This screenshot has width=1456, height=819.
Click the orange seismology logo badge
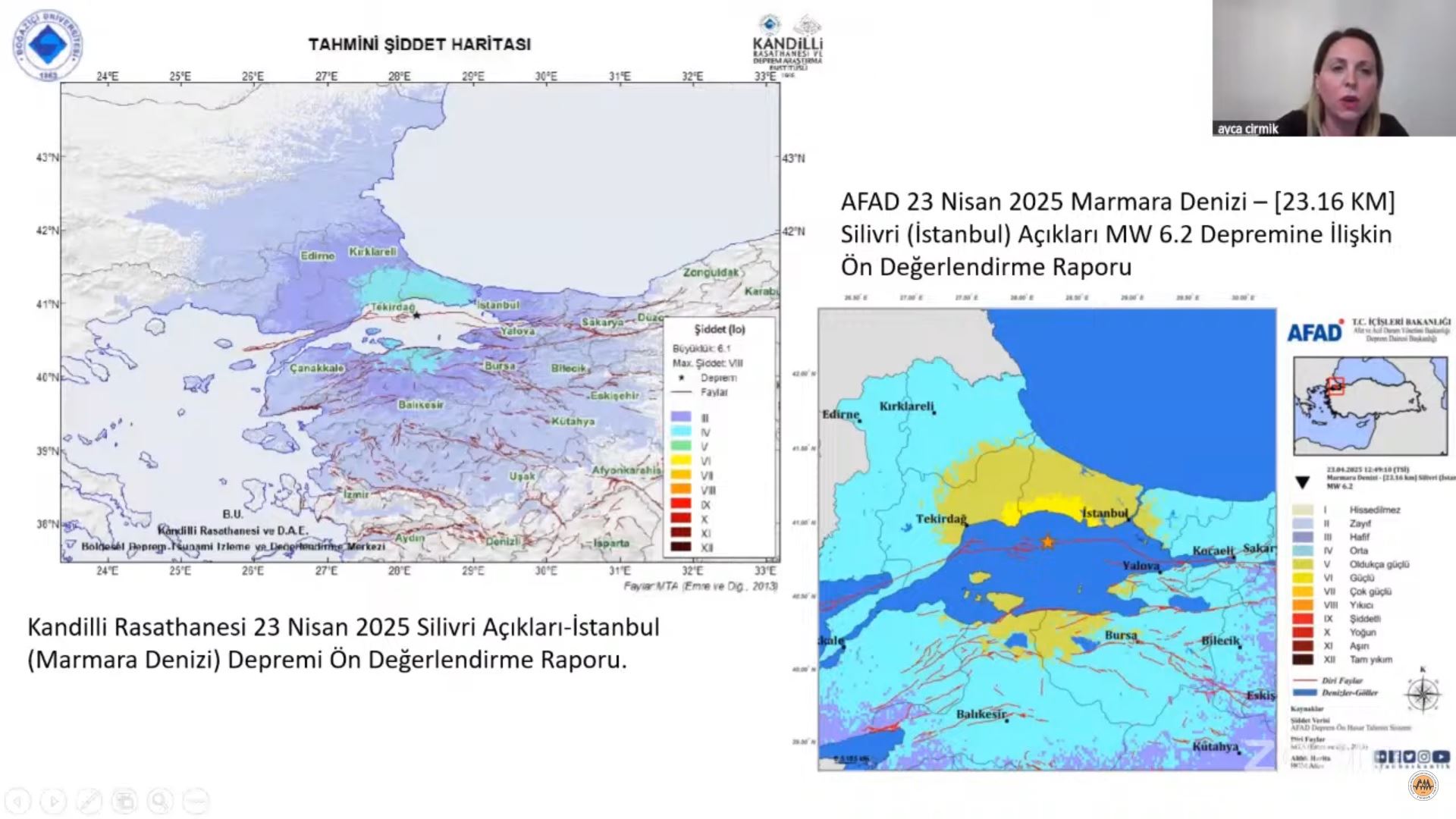click(x=1423, y=786)
